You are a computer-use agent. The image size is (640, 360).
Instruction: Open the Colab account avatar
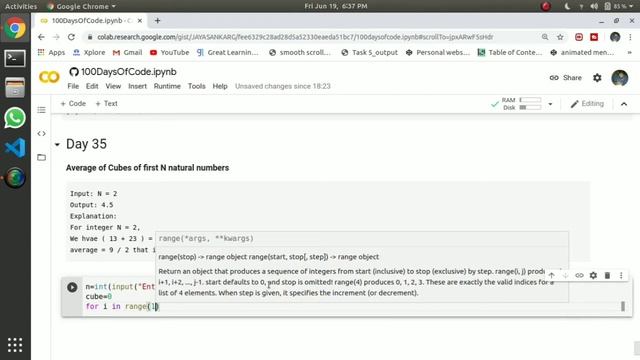(x=620, y=78)
